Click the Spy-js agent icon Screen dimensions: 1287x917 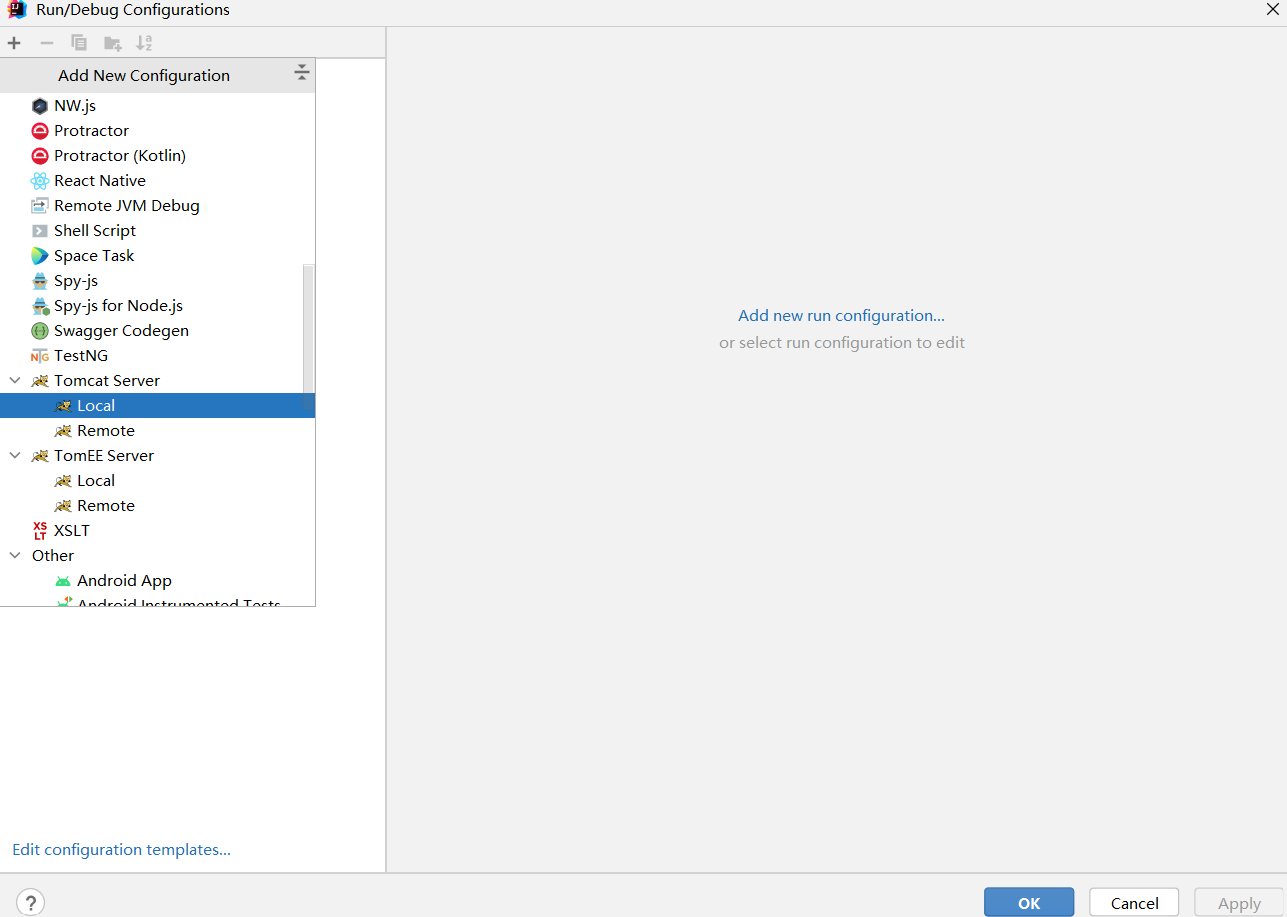click(40, 281)
